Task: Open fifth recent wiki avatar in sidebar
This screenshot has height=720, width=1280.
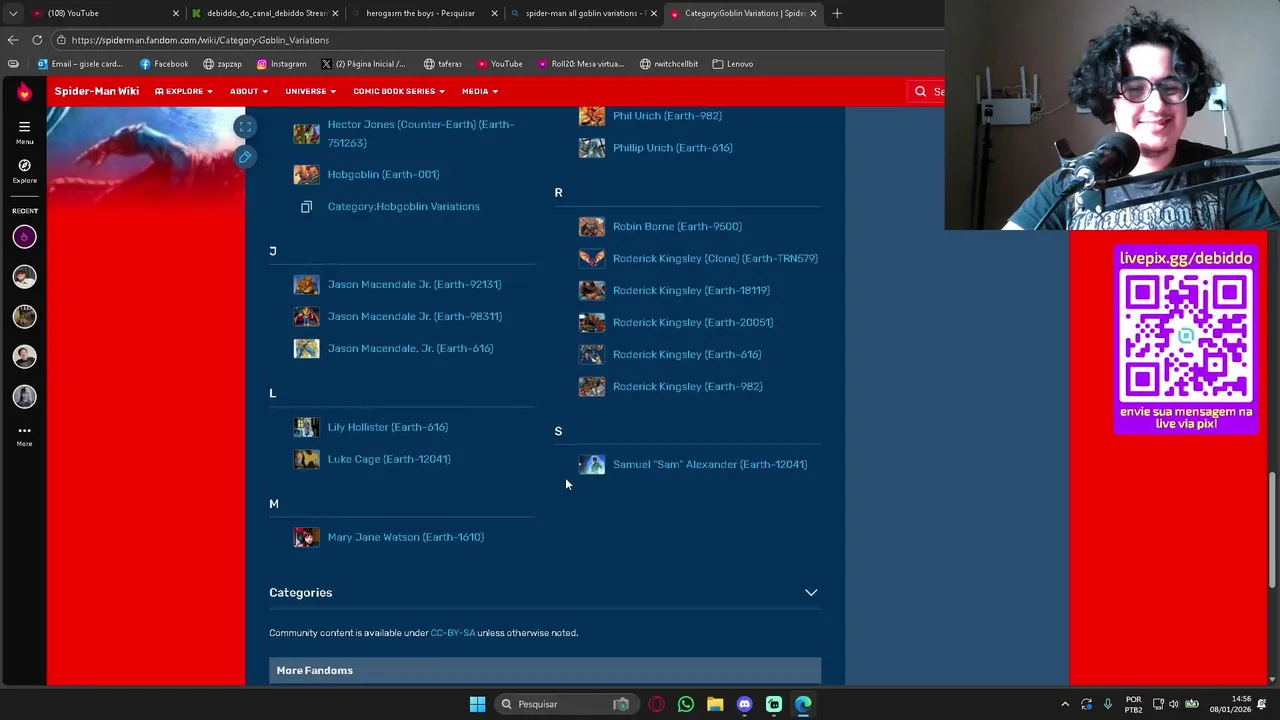Action: [25, 397]
